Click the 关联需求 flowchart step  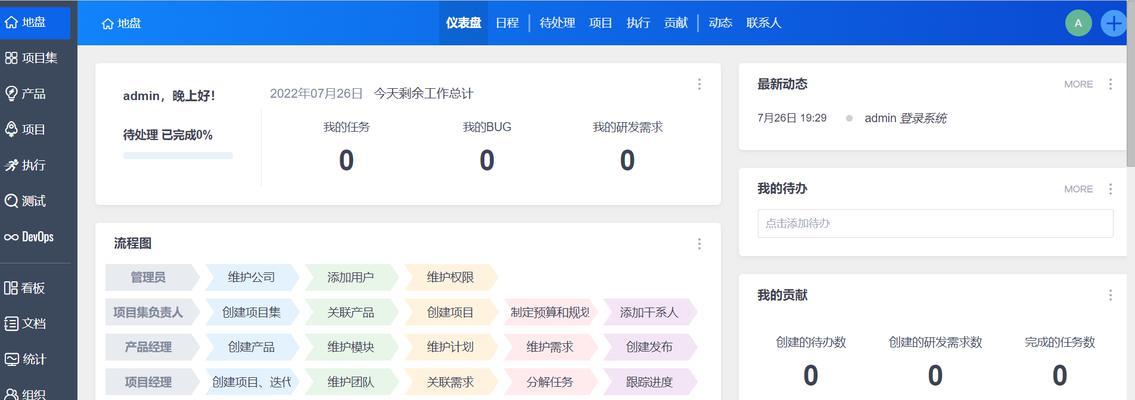(x=450, y=382)
